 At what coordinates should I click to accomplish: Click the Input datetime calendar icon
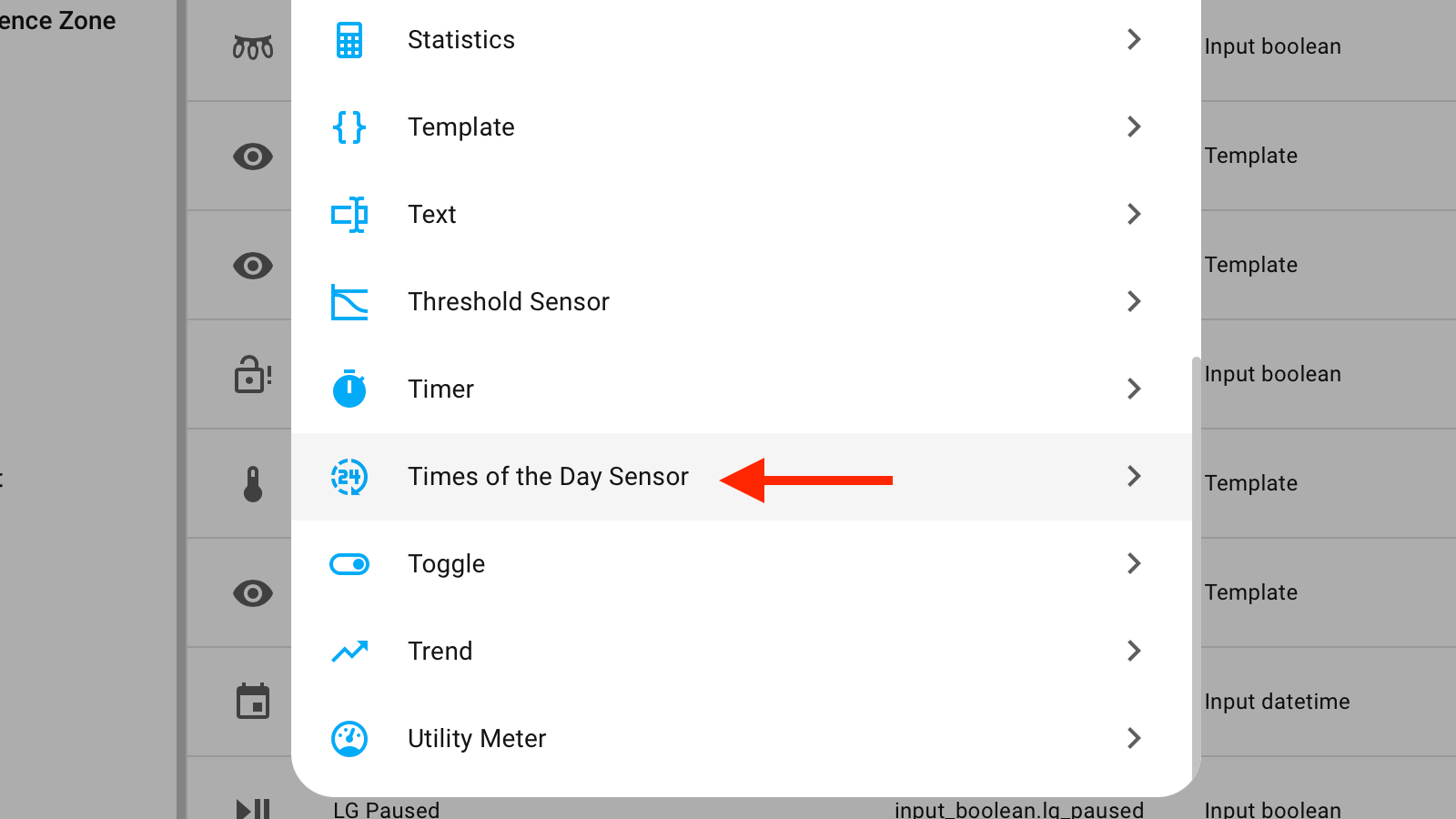pos(253,702)
